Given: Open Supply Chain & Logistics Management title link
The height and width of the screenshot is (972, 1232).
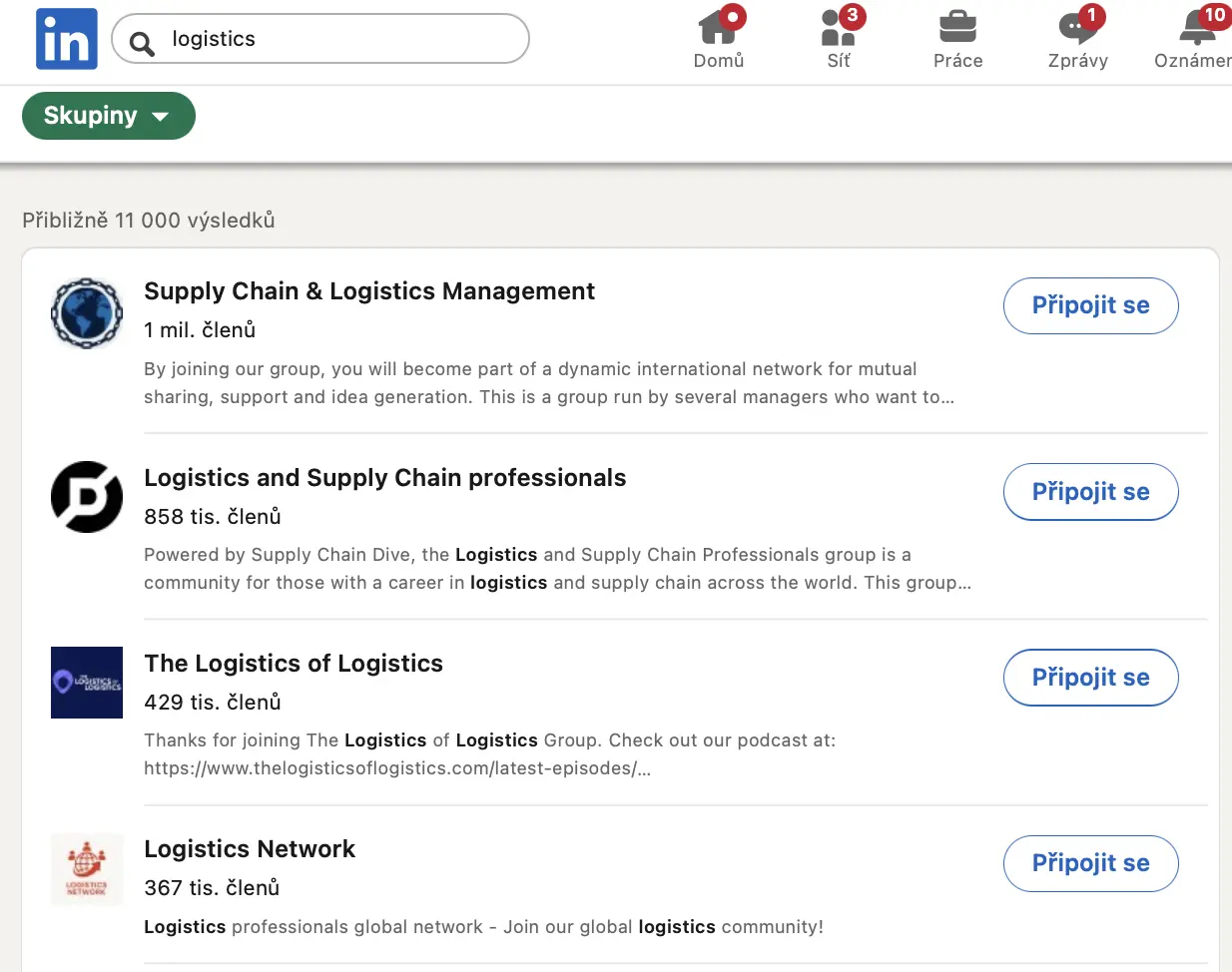Looking at the screenshot, I should (369, 291).
